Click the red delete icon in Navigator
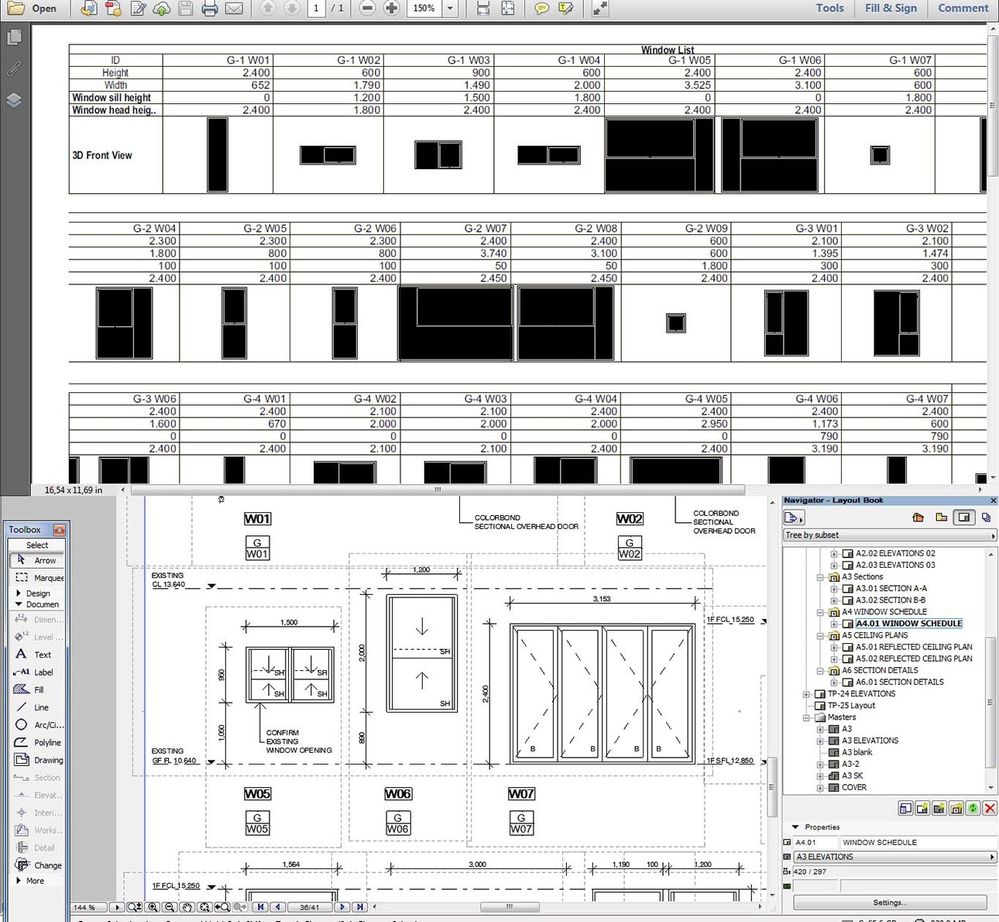The width and height of the screenshot is (999, 922). pos(989,809)
